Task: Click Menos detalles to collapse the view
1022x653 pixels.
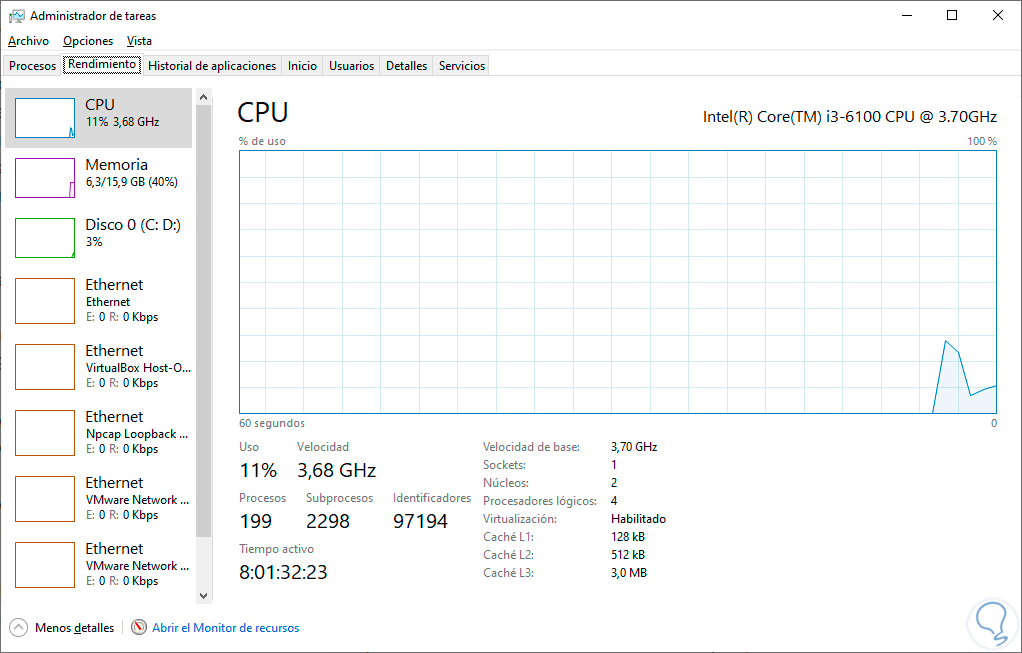Action: [74, 628]
